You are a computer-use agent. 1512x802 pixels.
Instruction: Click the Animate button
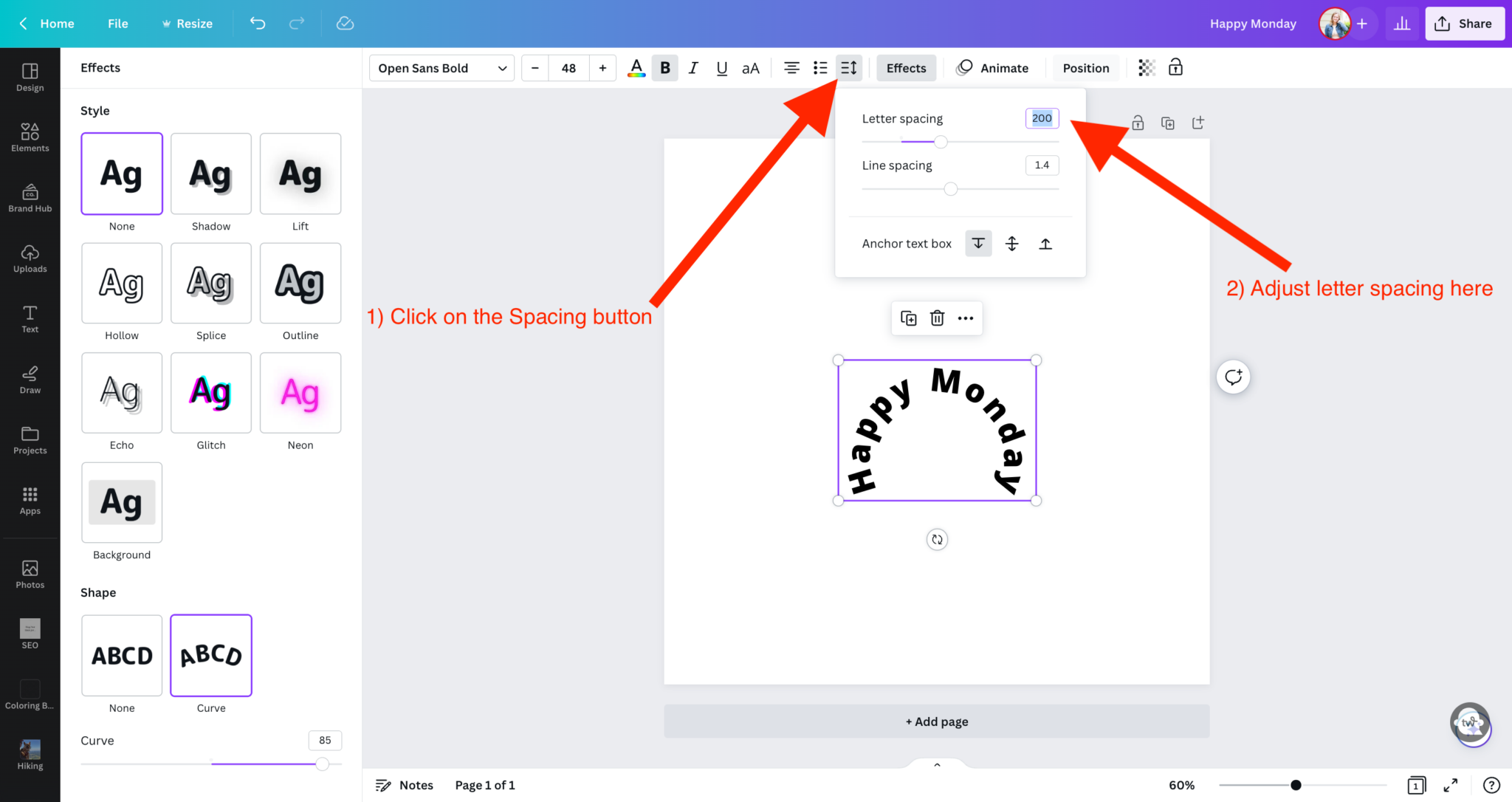(x=993, y=68)
